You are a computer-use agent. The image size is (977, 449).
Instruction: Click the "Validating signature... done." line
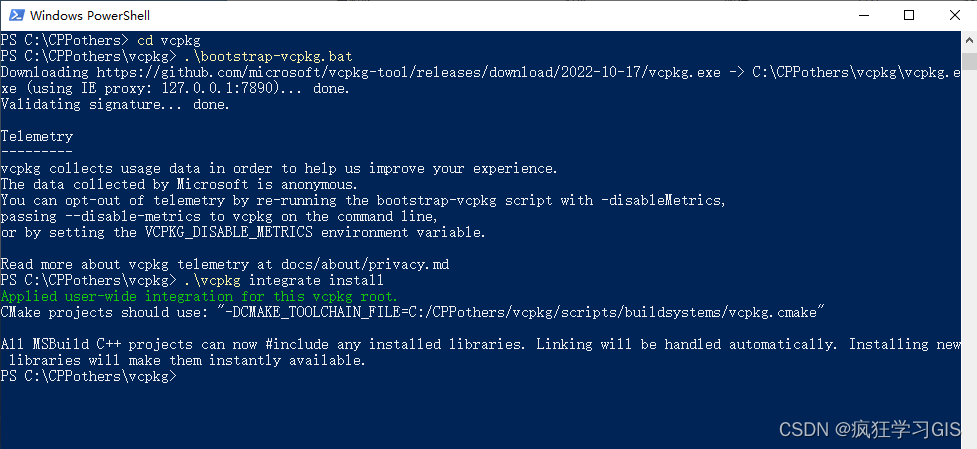115,104
